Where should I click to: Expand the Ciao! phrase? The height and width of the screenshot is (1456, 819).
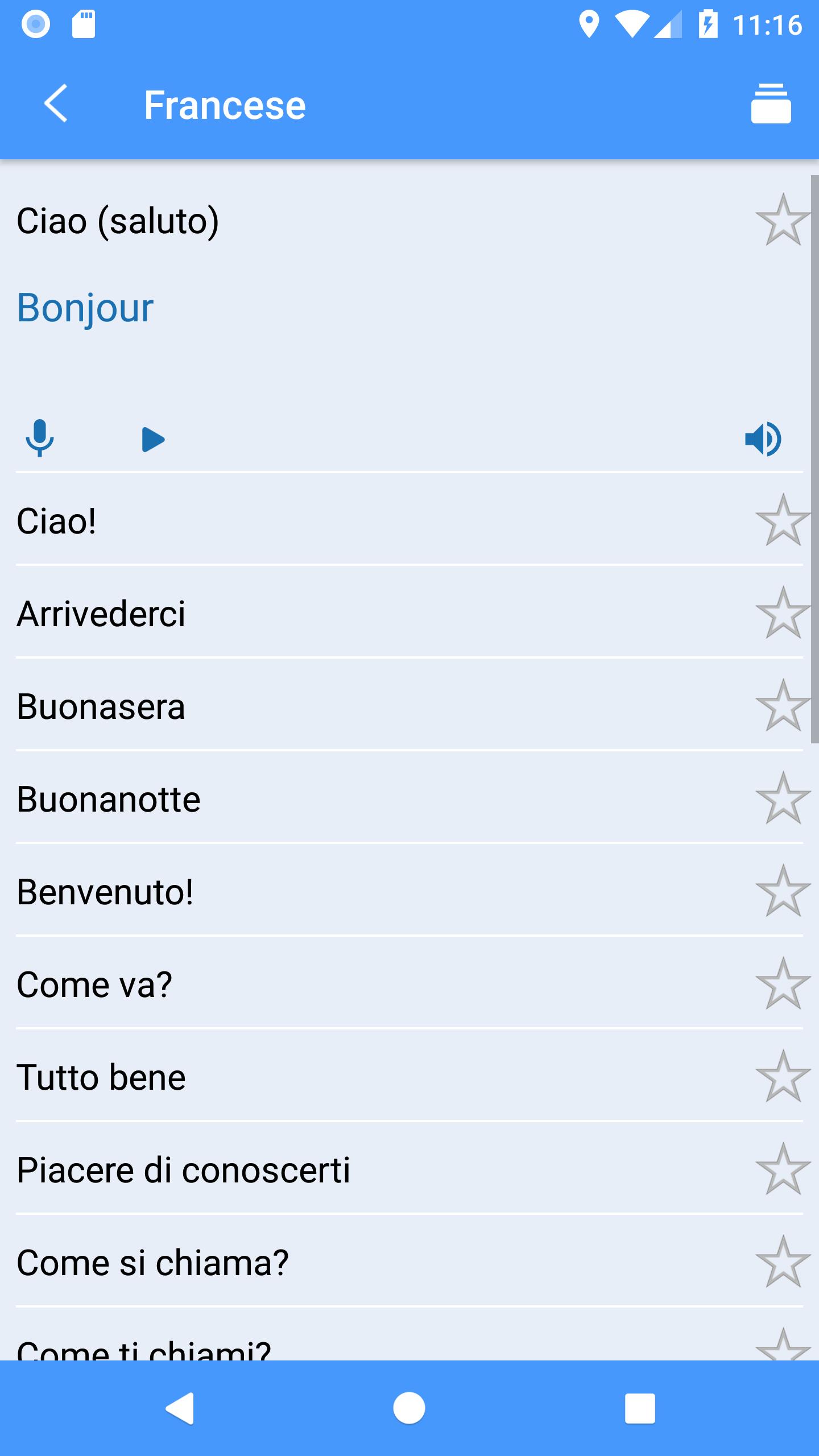(409, 520)
